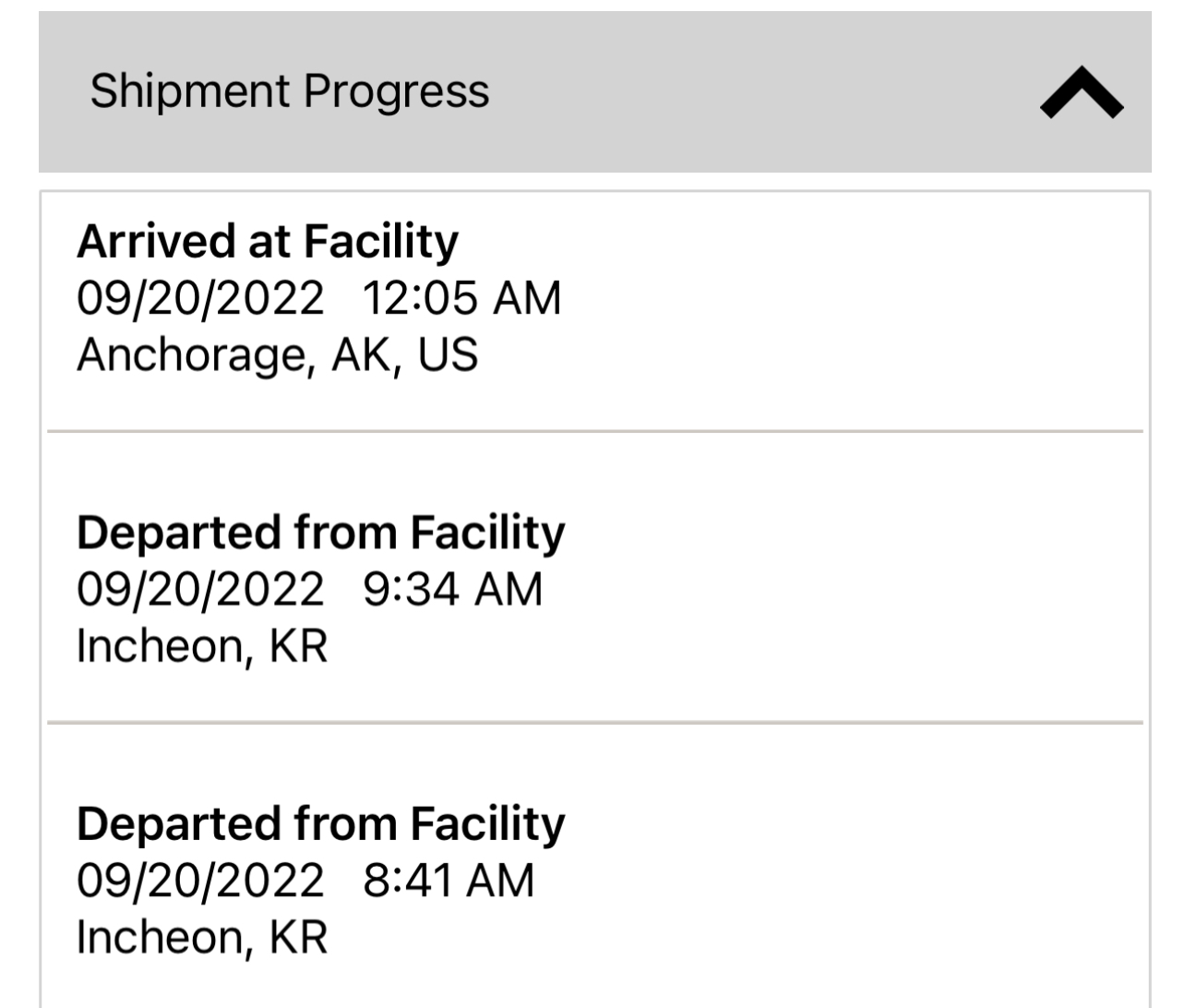
Task: Click the 8:41 AM departure time
Action: [x=449, y=881]
